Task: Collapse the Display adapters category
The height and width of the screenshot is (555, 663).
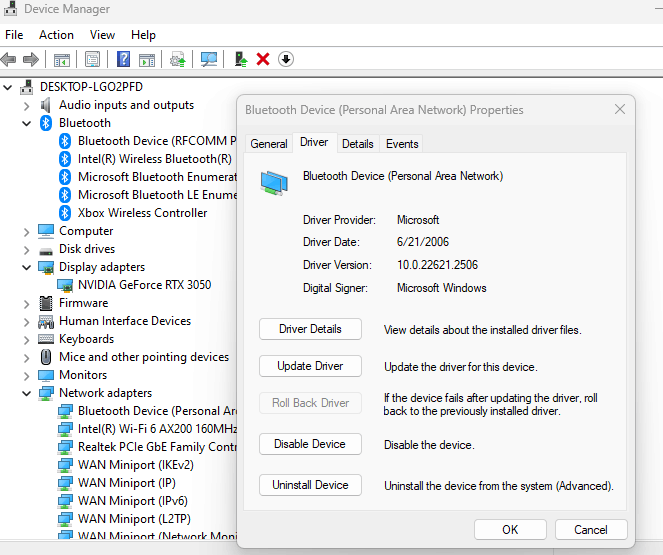Action: coord(27,268)
